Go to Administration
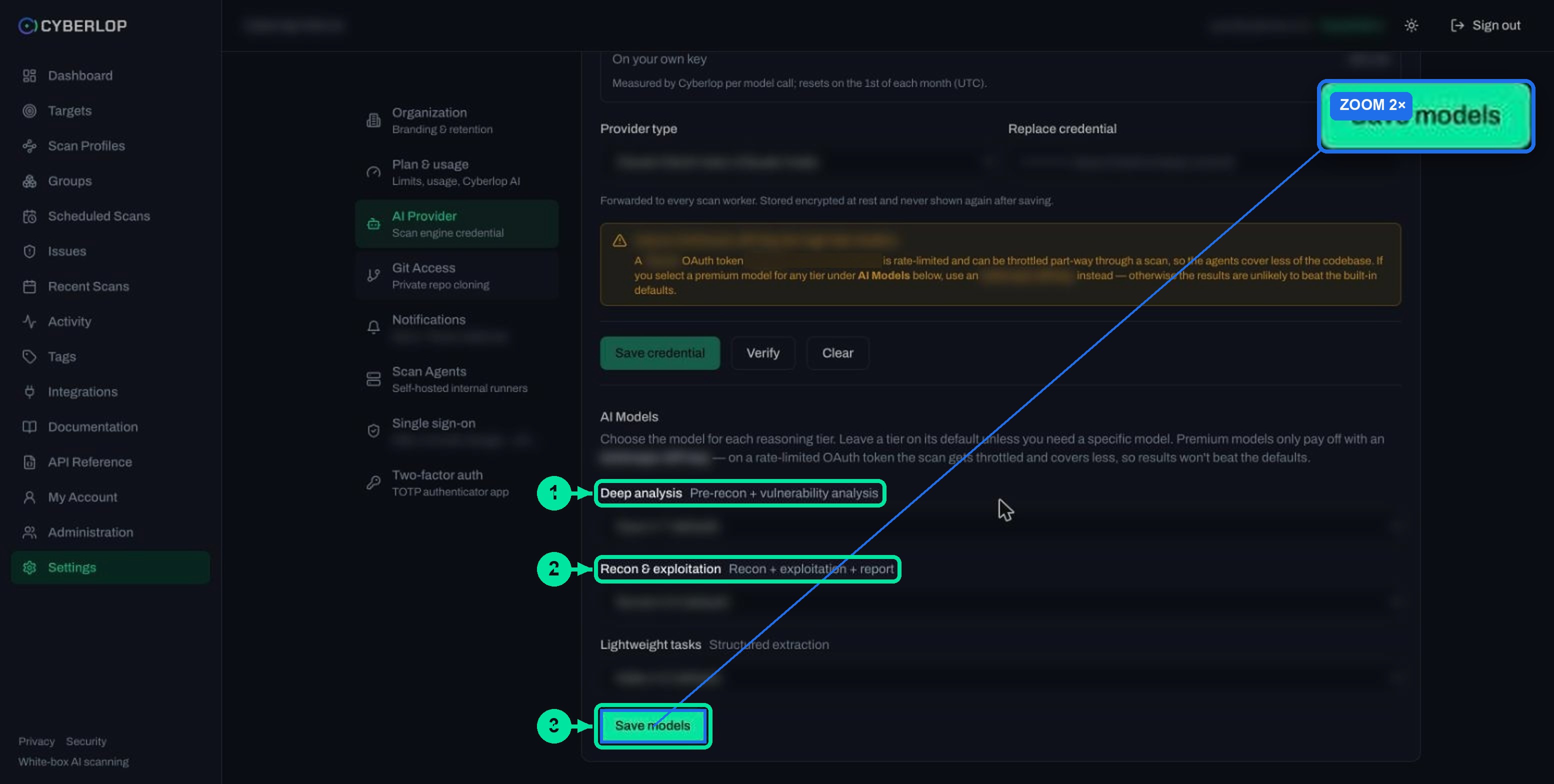Screen dimensions: 1554x784 (x=110, y=532)
